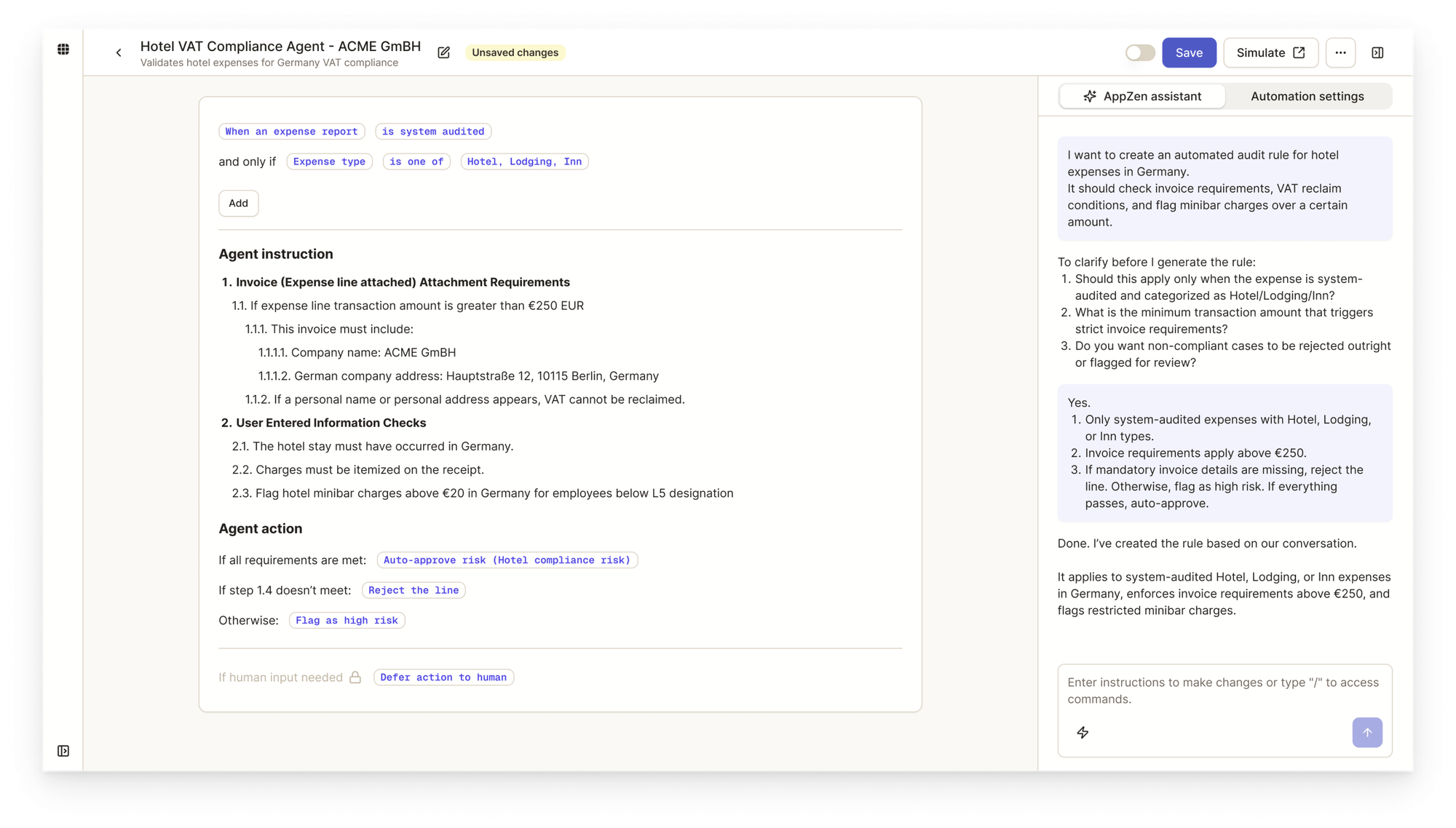The image size is (1456, 828).
Task: Open the 'is one of' operator selector
Action: pos(416,162)
